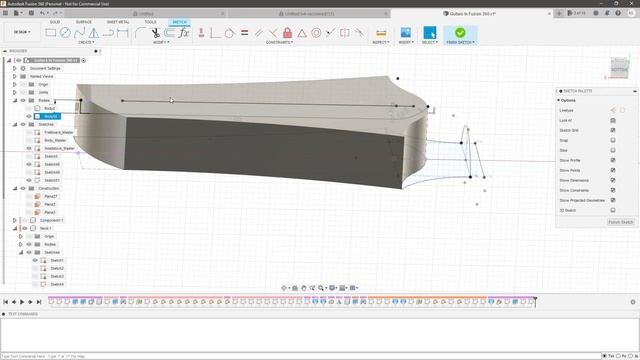640x360 pixels.
Task: Switch to the Sketch tab
Action: [180, 22]
